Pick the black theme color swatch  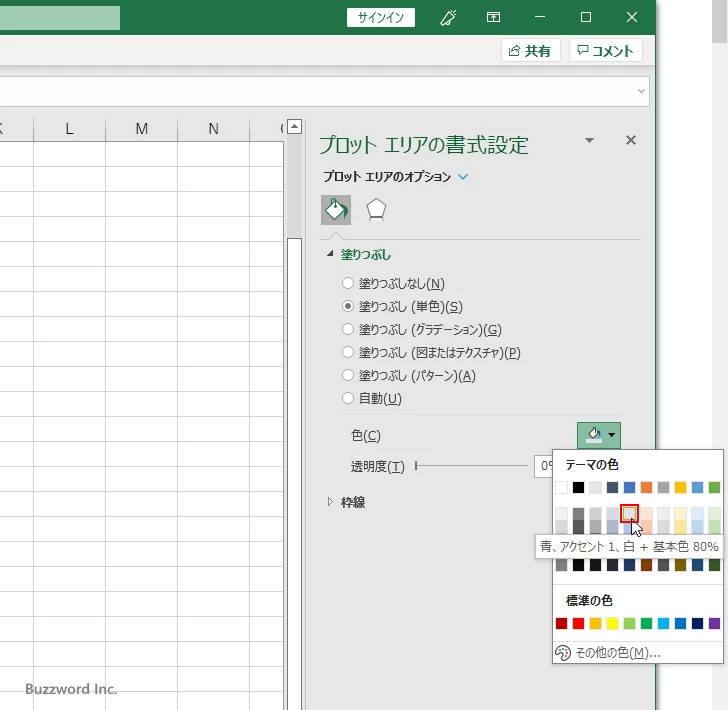point(578,488)
